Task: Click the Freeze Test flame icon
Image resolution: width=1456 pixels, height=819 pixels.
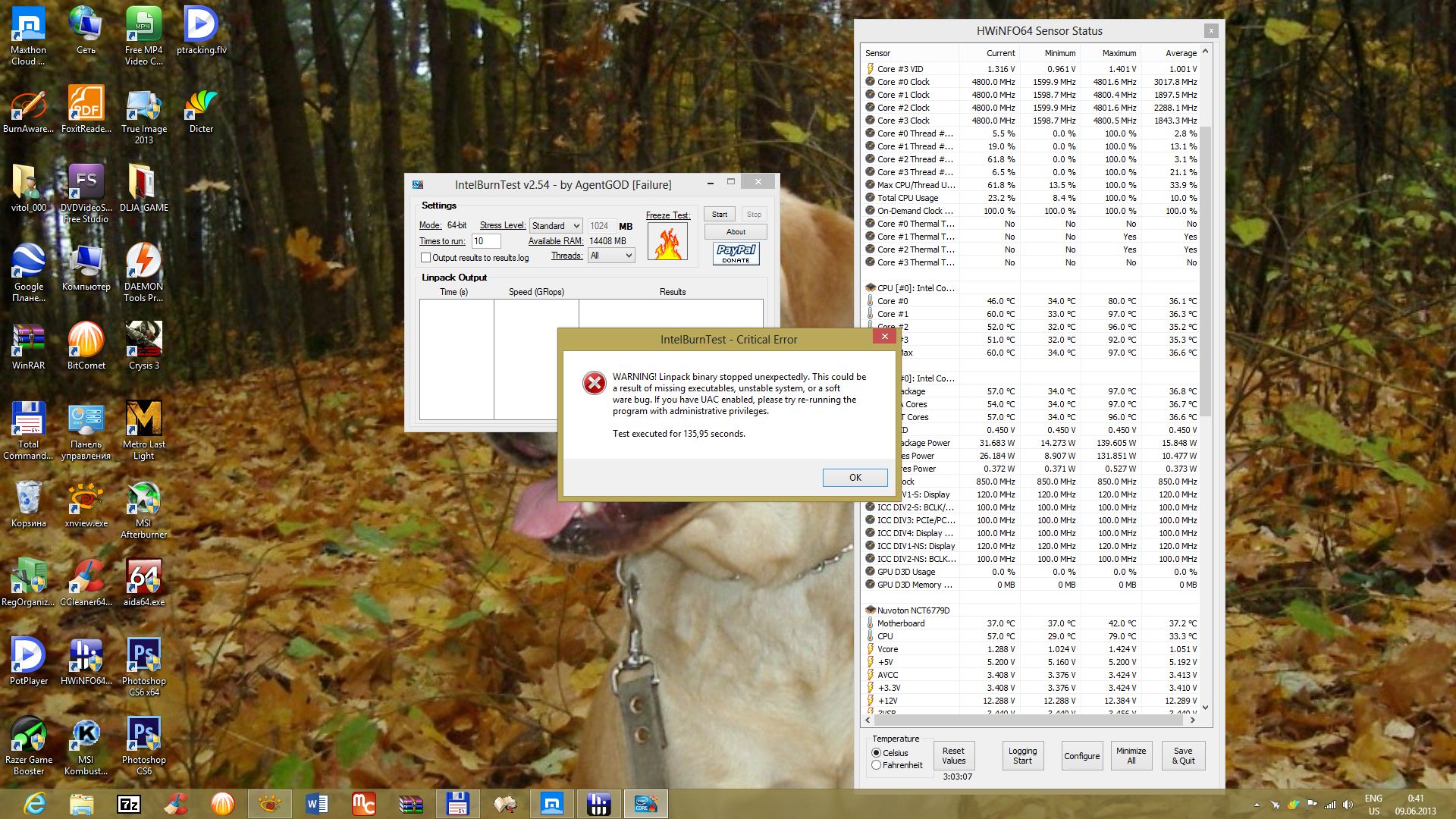Action: pos(667,242)
